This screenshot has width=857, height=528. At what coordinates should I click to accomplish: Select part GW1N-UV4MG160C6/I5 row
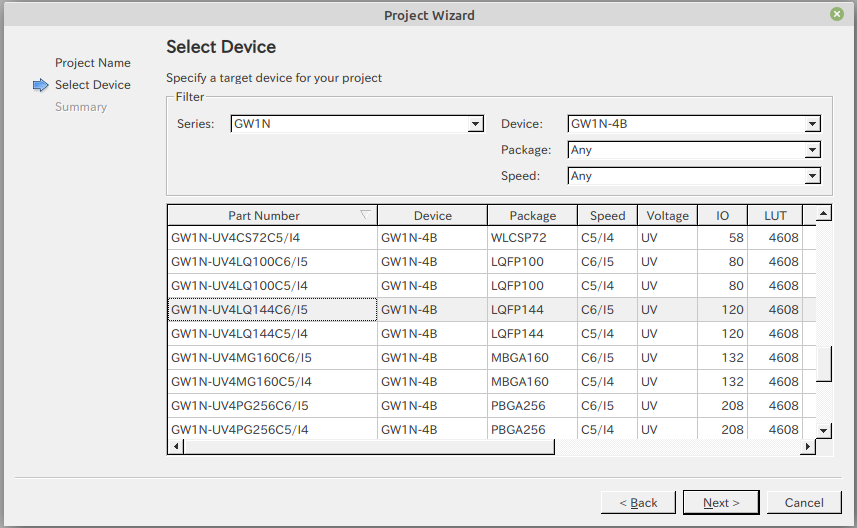(x=492, y=357)
